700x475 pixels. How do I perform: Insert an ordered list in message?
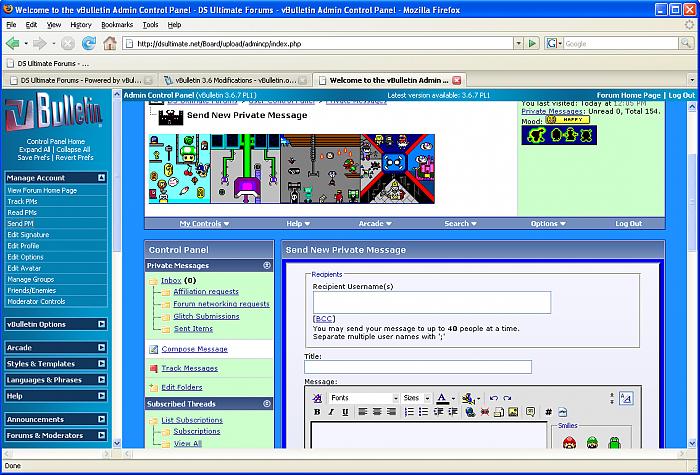(x=410, y=412)
